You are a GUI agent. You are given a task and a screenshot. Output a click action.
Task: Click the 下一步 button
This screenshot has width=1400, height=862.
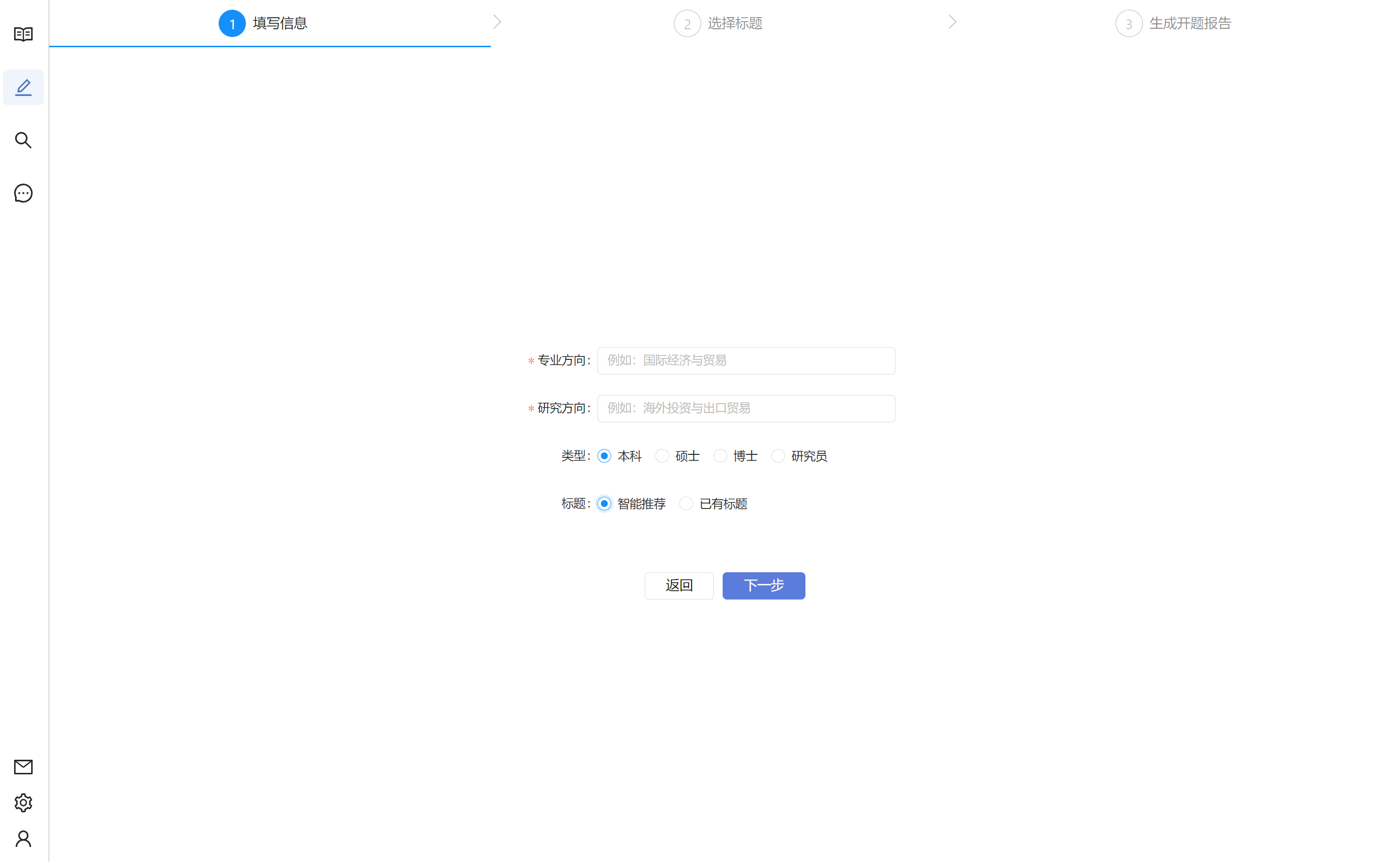764,585
